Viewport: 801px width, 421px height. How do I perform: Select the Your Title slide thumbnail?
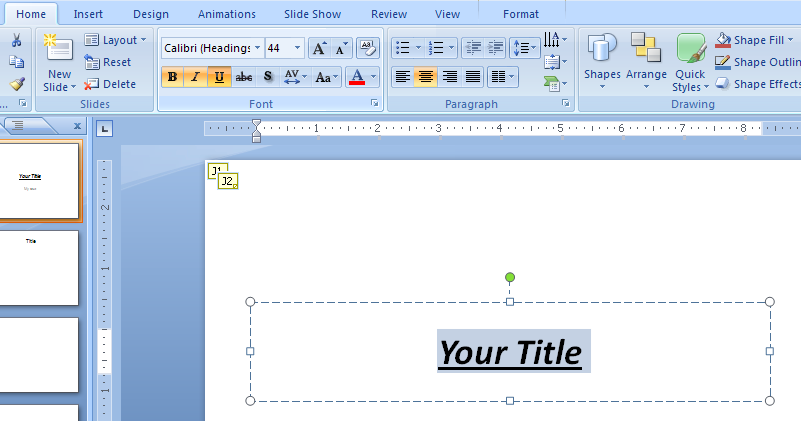40,181
